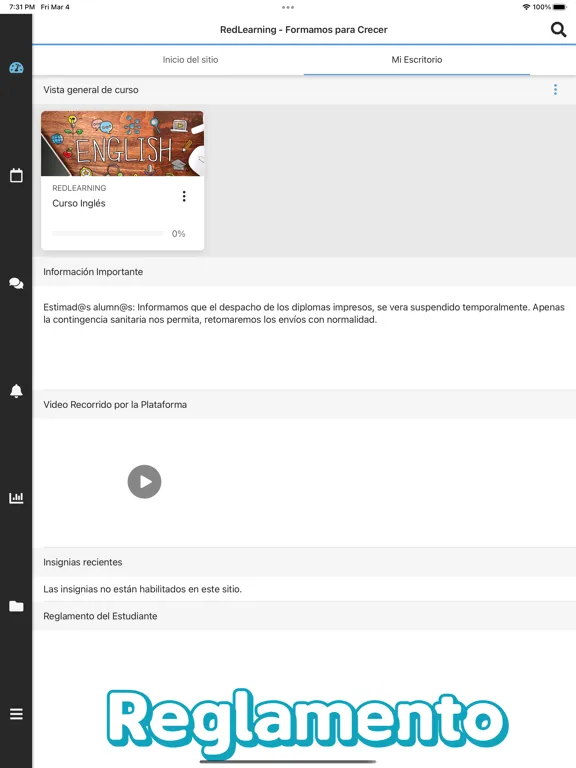This screenshot has width=576, height=768.
Task: Open Curso Inglés card options menu
Action: (x=184, y=196)
